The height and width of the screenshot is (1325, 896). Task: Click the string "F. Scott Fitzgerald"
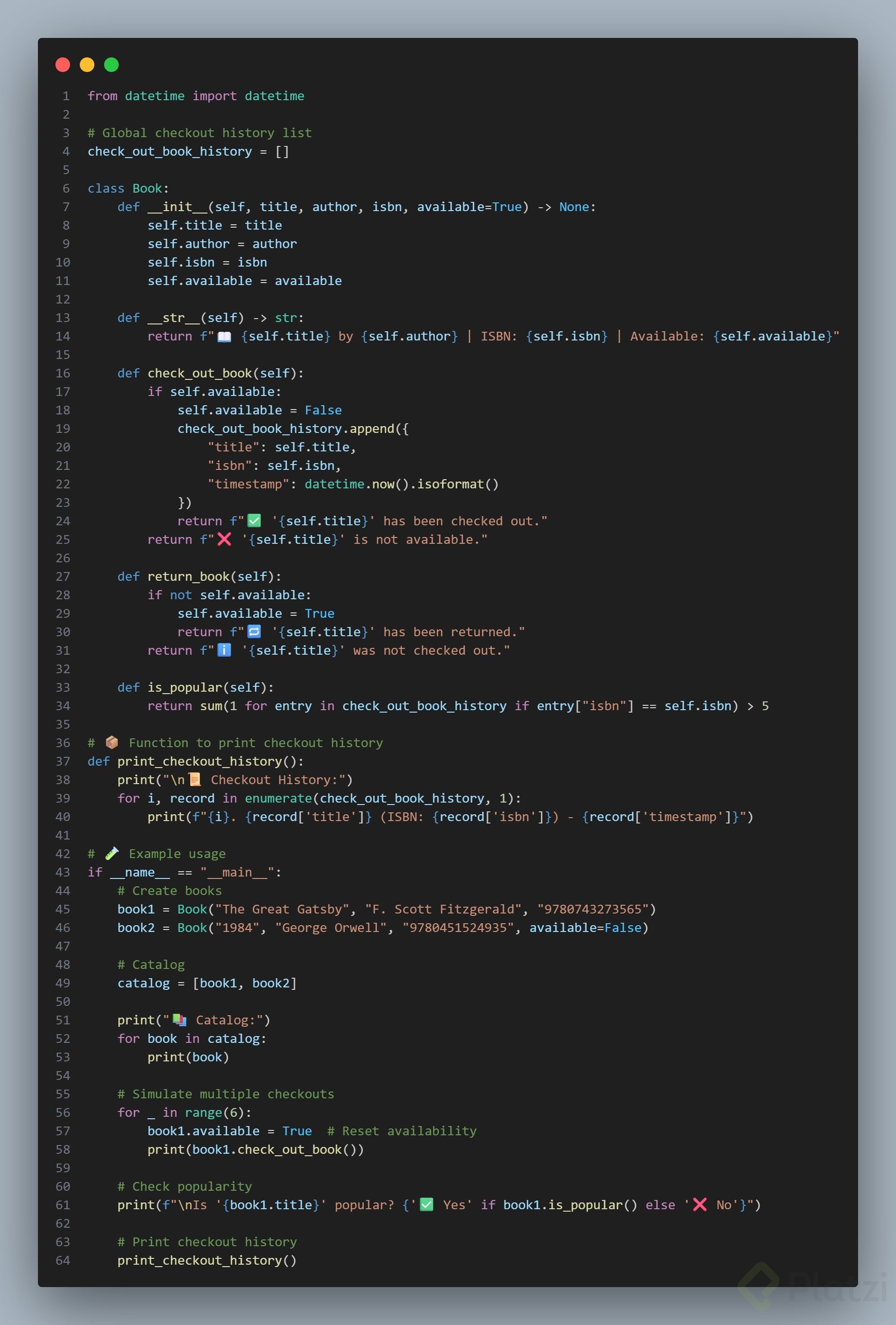click(444, 909)
